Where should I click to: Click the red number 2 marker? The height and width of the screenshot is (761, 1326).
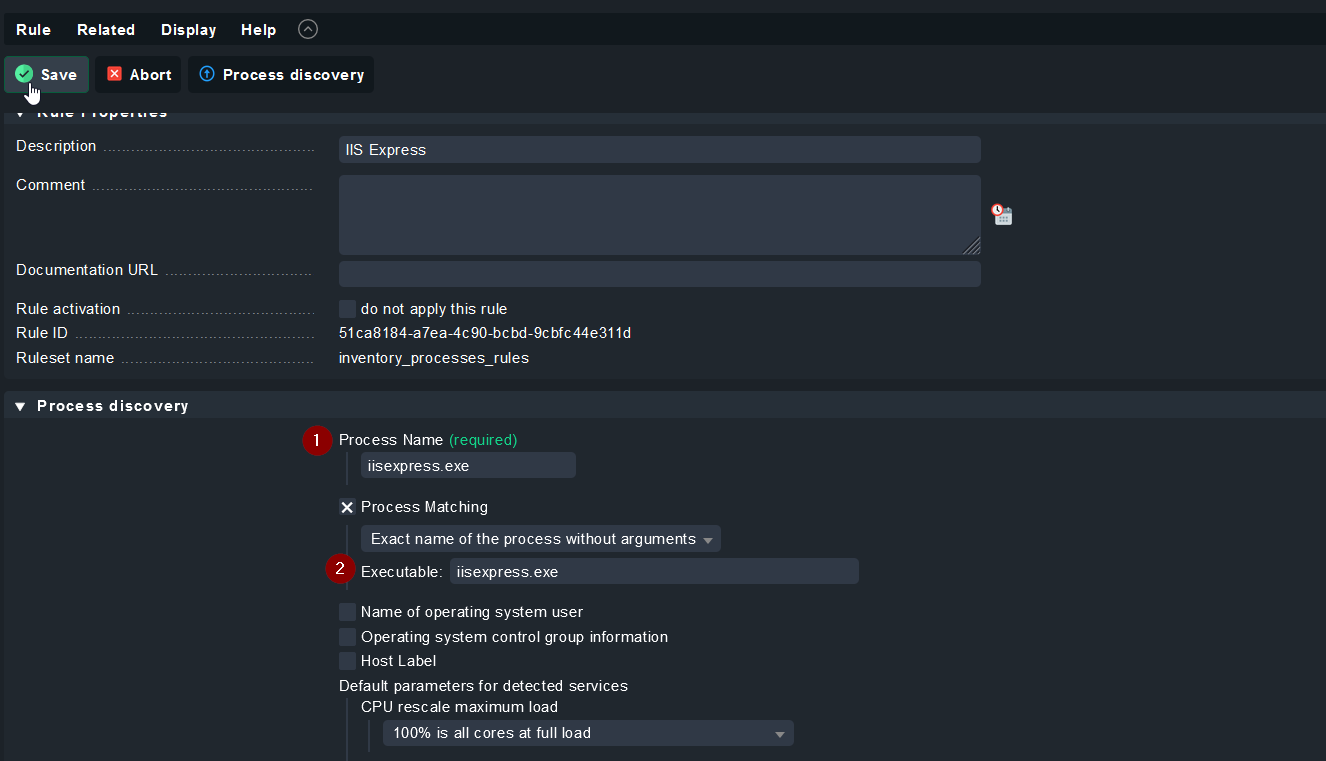tap(340, 569)
